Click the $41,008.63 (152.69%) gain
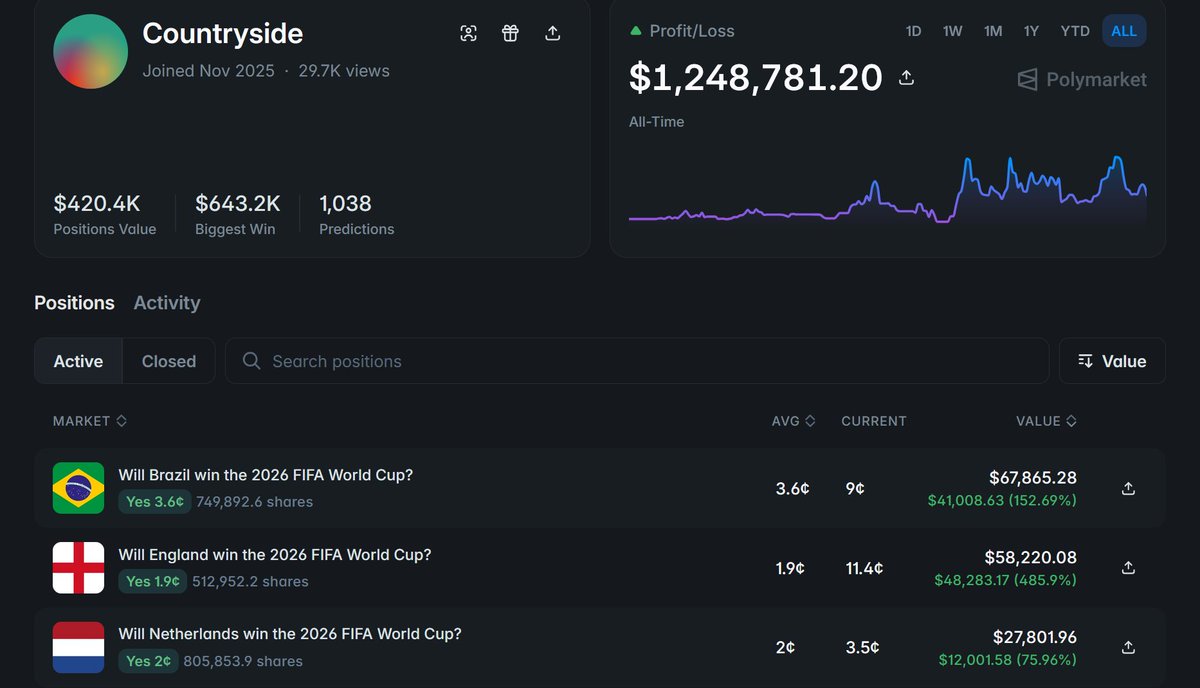The height and width of the screenshot is (688, 1200). 1002,500
